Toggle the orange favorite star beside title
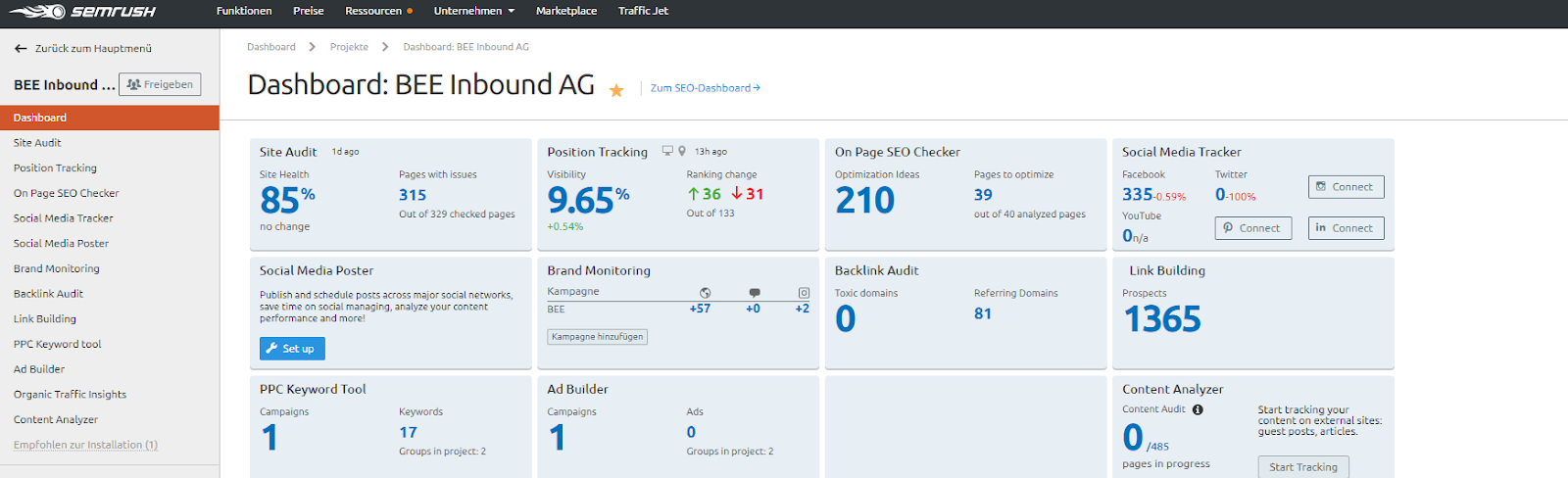 click(x=616, y=90)
